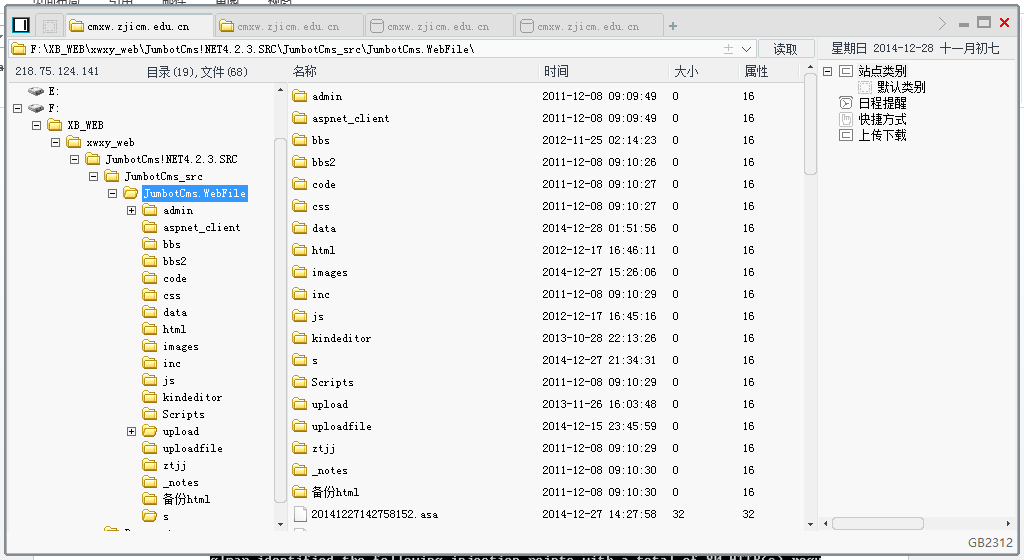Select uploadfile entry in file list
This screenshot has width=1024, height=560.
(342, 426)
